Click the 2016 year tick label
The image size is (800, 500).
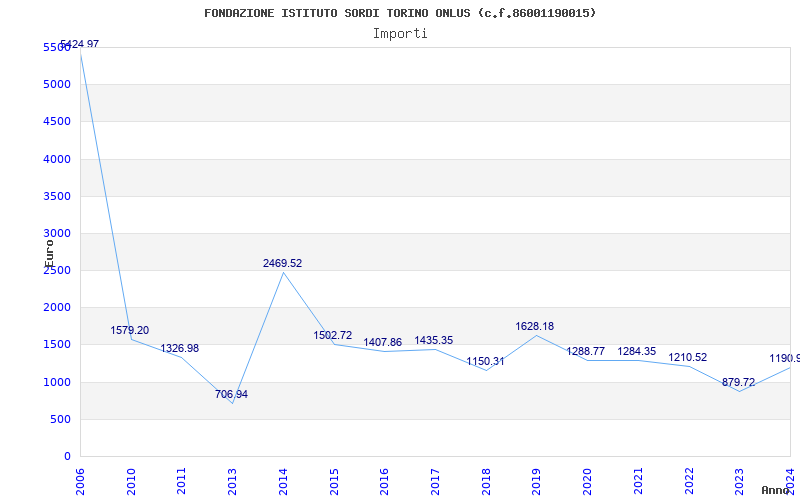(385, 478)
